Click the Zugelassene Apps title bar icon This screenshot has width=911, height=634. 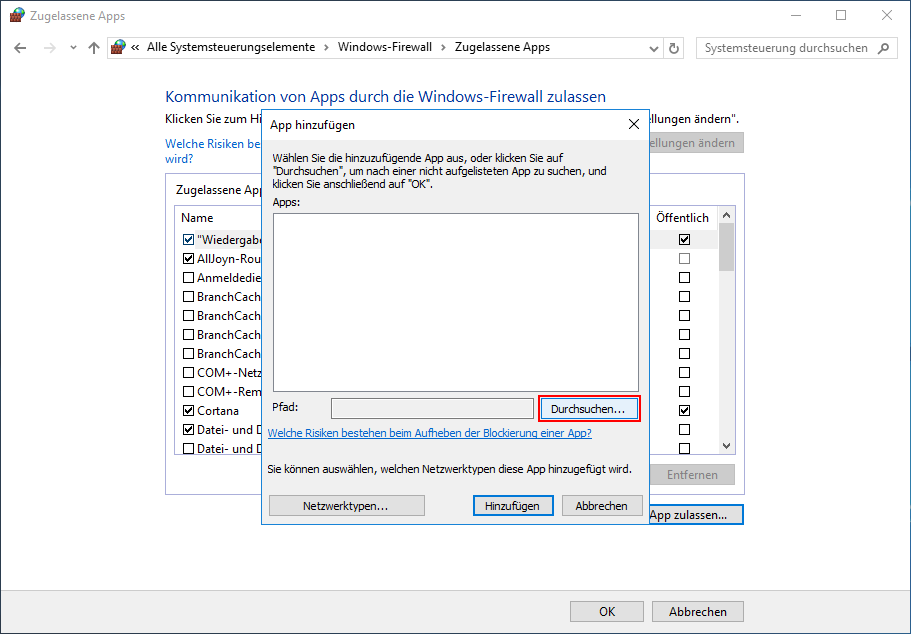tap(17, 15)
